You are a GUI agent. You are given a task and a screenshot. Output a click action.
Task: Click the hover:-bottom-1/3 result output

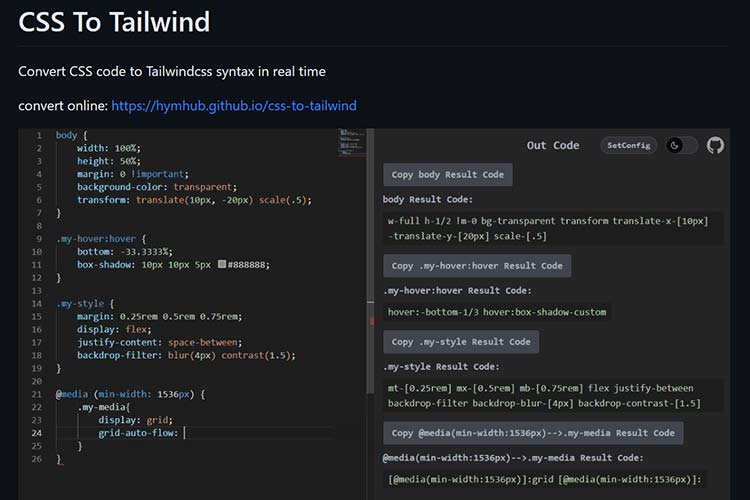click(497, 312)
